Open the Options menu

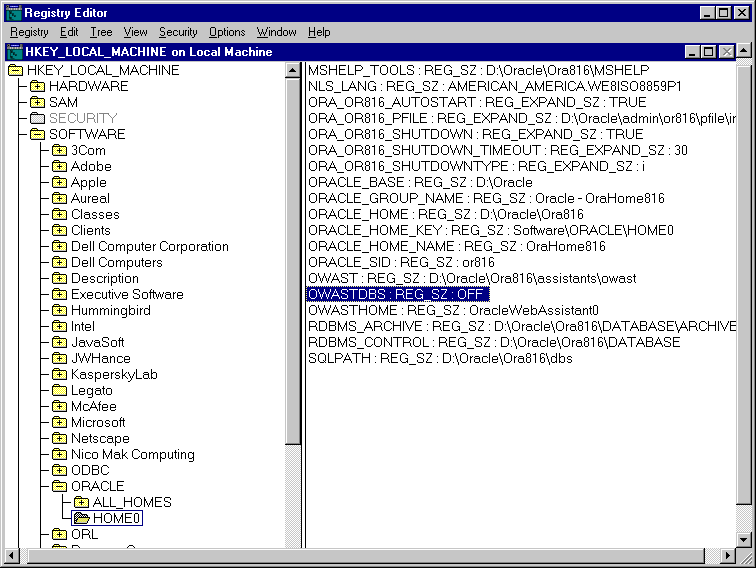click(227, 32)
